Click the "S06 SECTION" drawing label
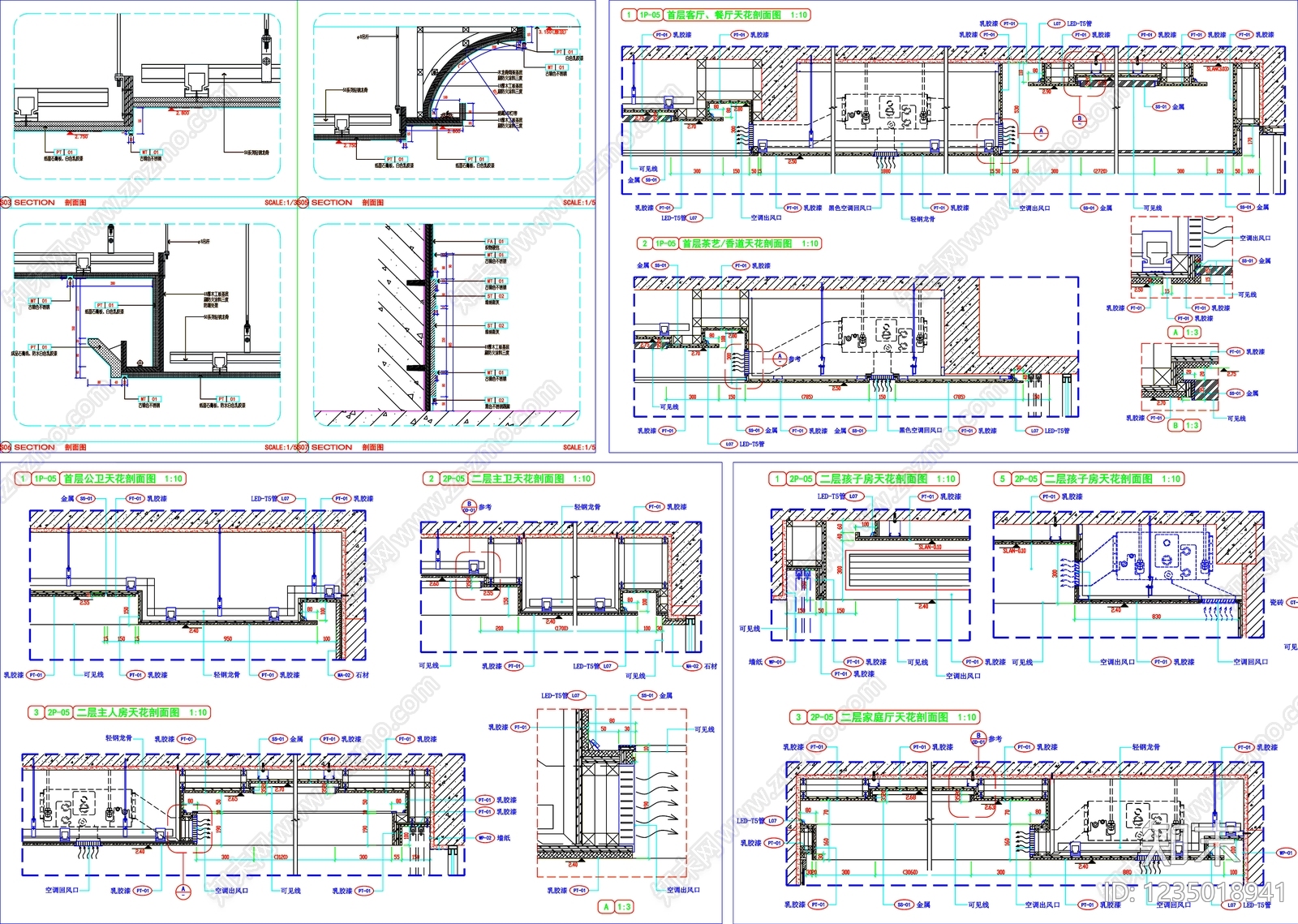The image size is (1298, 924). [28, 447]
